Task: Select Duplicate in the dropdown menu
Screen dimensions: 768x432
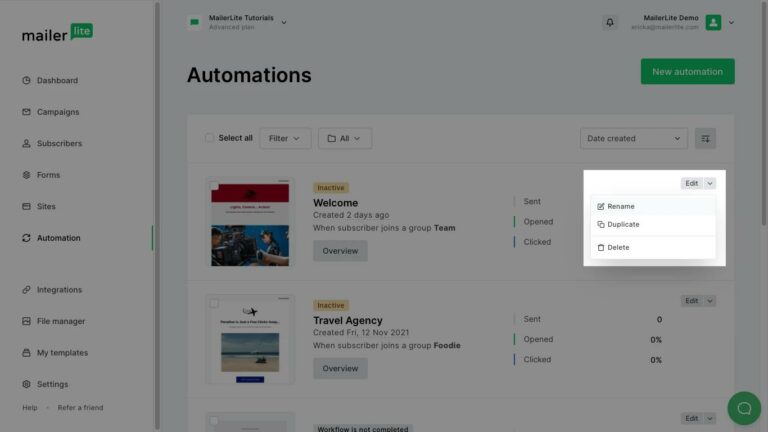Action: (x=623, y=224)
